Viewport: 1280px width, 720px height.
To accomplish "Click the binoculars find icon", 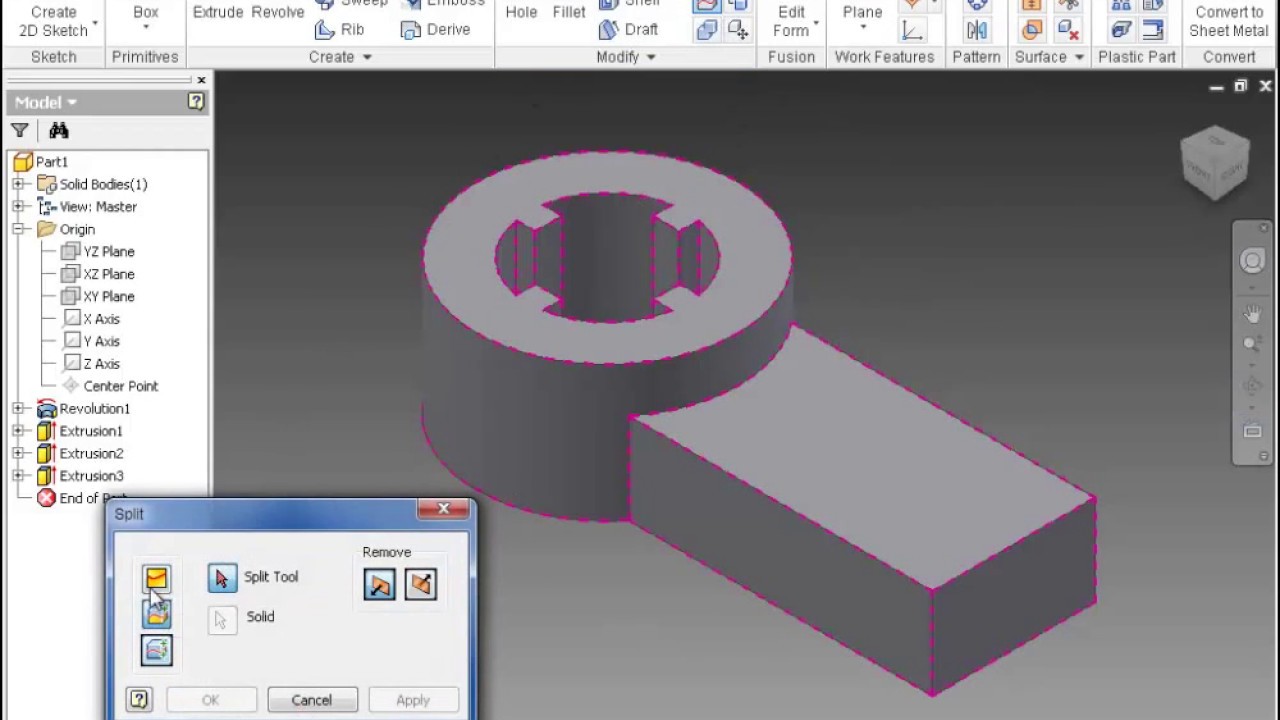I will 59,130.
